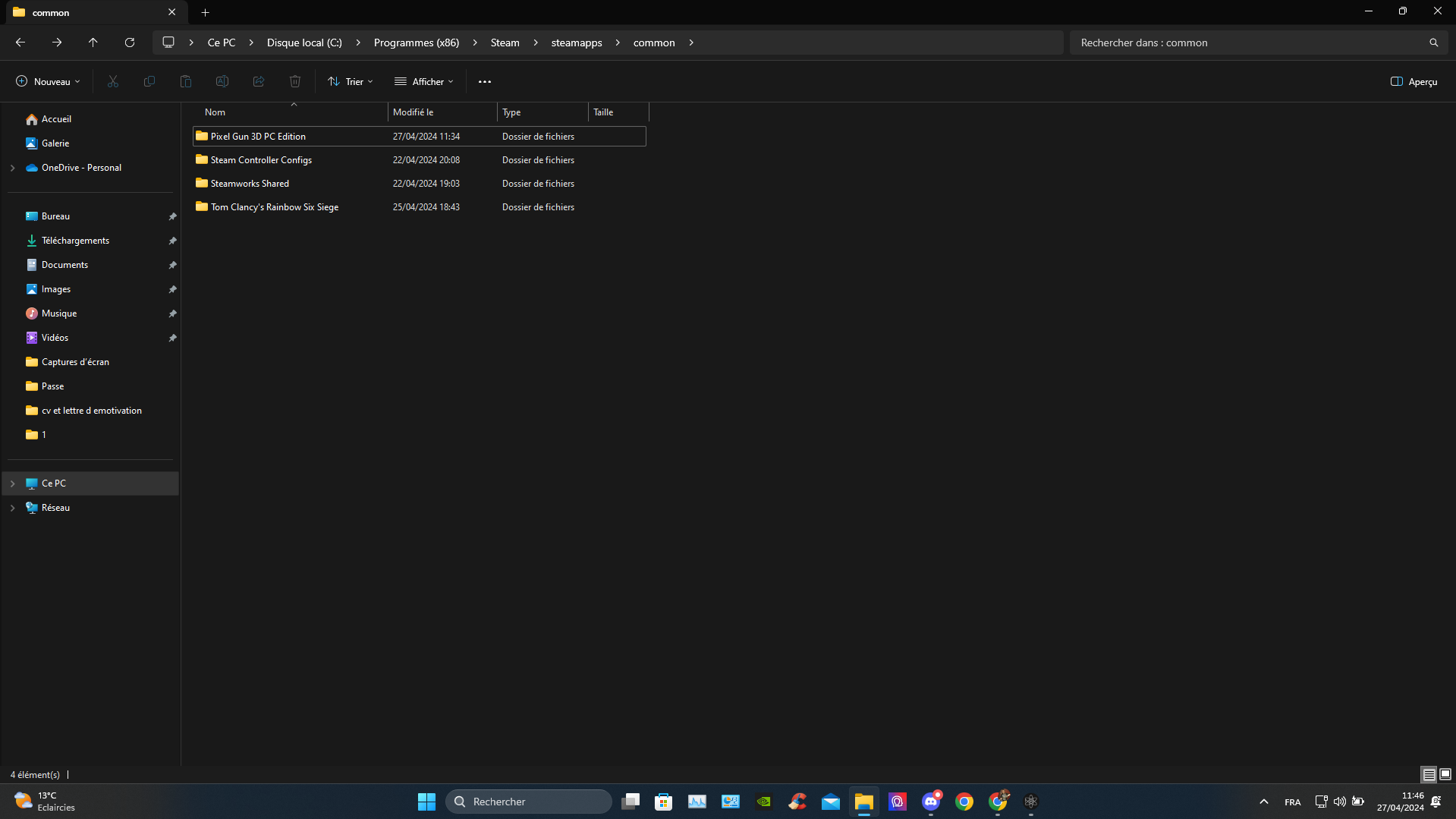This screenshot has width=1456, height=819.
Task: Open Task View on the taskbar
Action: tap(631, 802)
